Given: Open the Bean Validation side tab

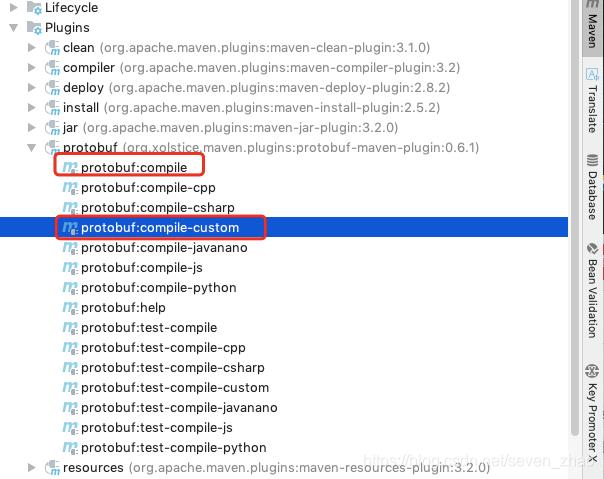Looking at the screenshot, I should [592, 290].
